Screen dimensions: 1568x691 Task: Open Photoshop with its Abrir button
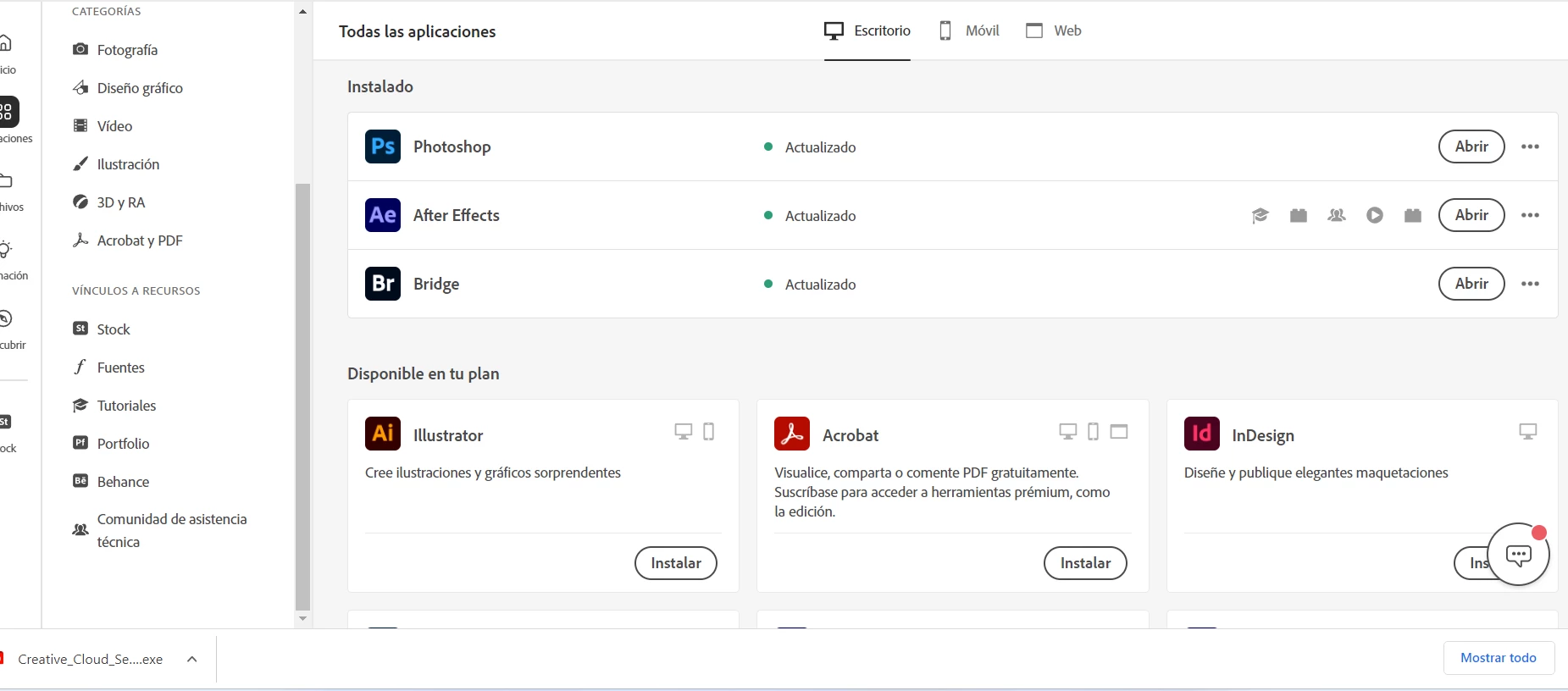tap(1471, 146)
